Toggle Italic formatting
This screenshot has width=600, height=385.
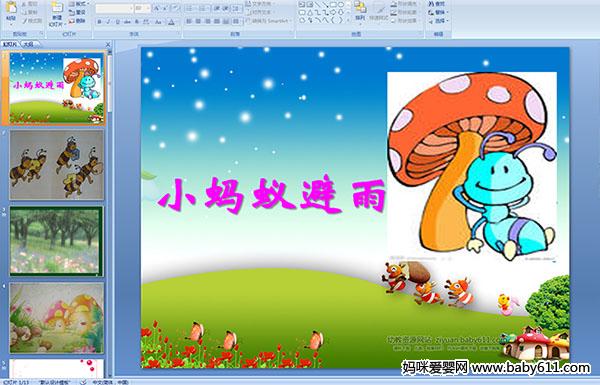tap(108, 22)
